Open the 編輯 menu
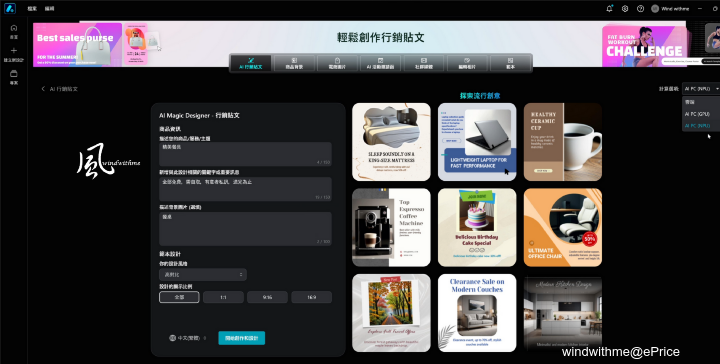The image size is (720, 364). [49, 8]
